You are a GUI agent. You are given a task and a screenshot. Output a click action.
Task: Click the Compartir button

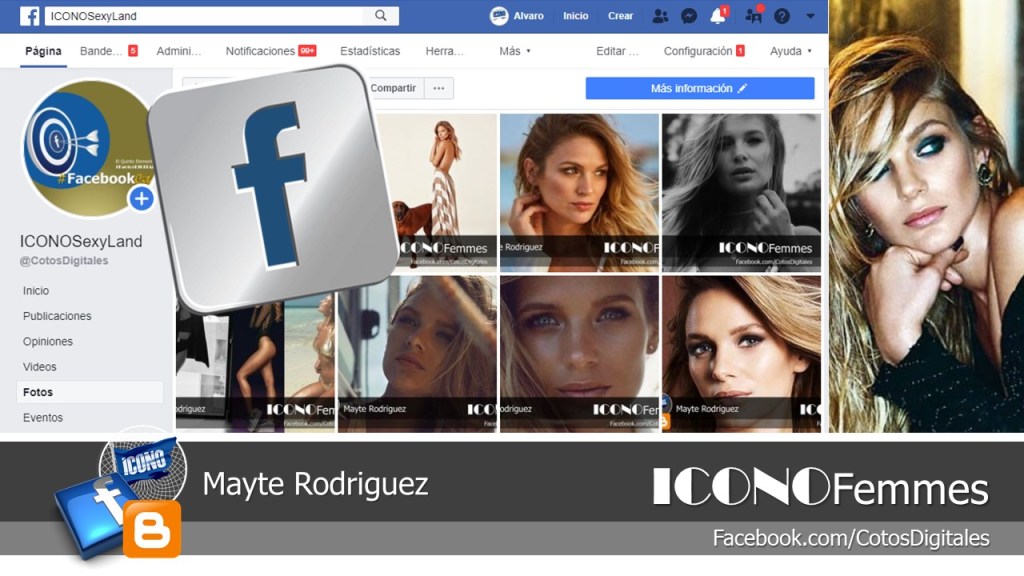coord(393,88)
